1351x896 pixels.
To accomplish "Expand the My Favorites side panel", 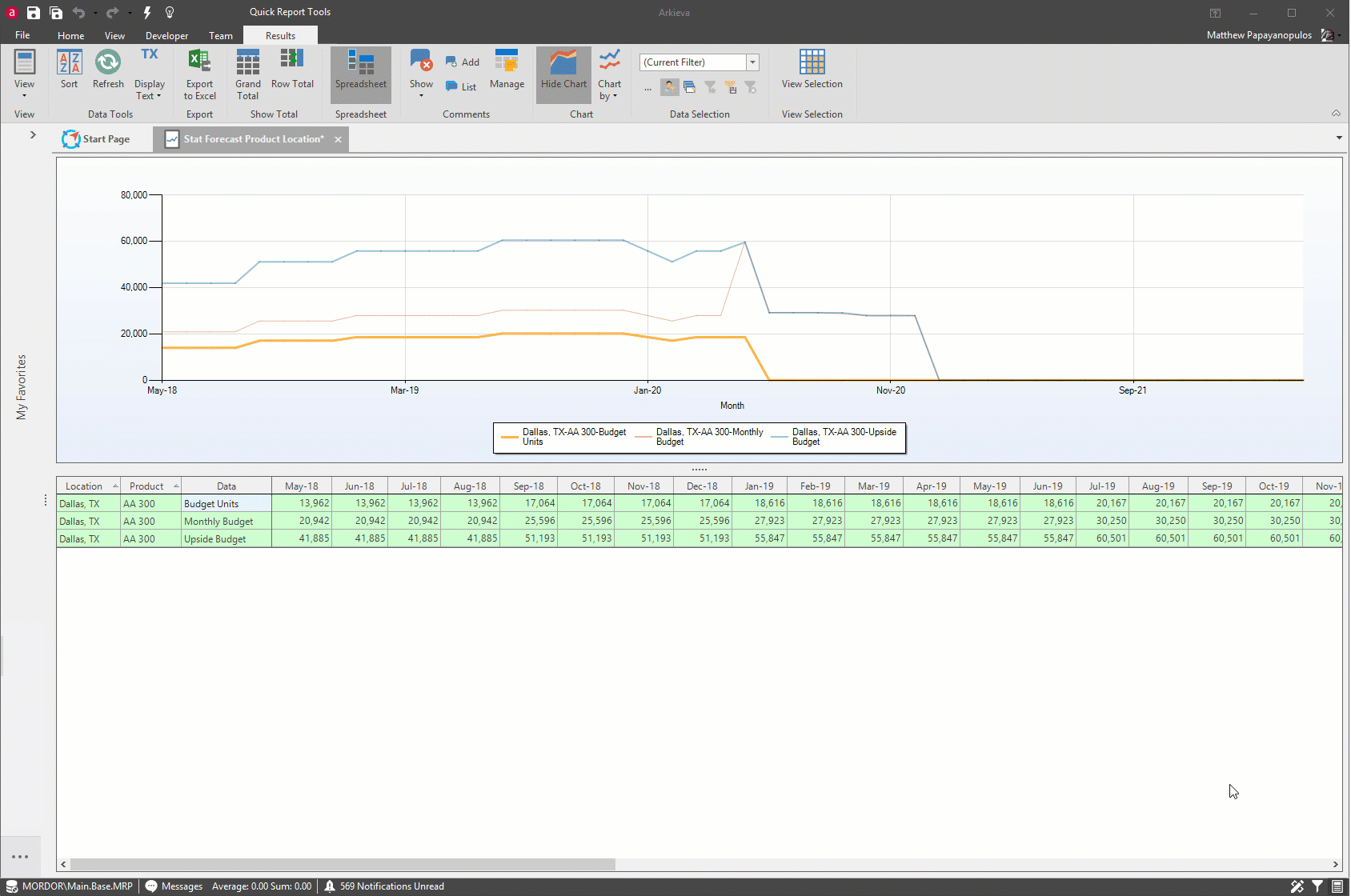I will (x=33, y=134).
